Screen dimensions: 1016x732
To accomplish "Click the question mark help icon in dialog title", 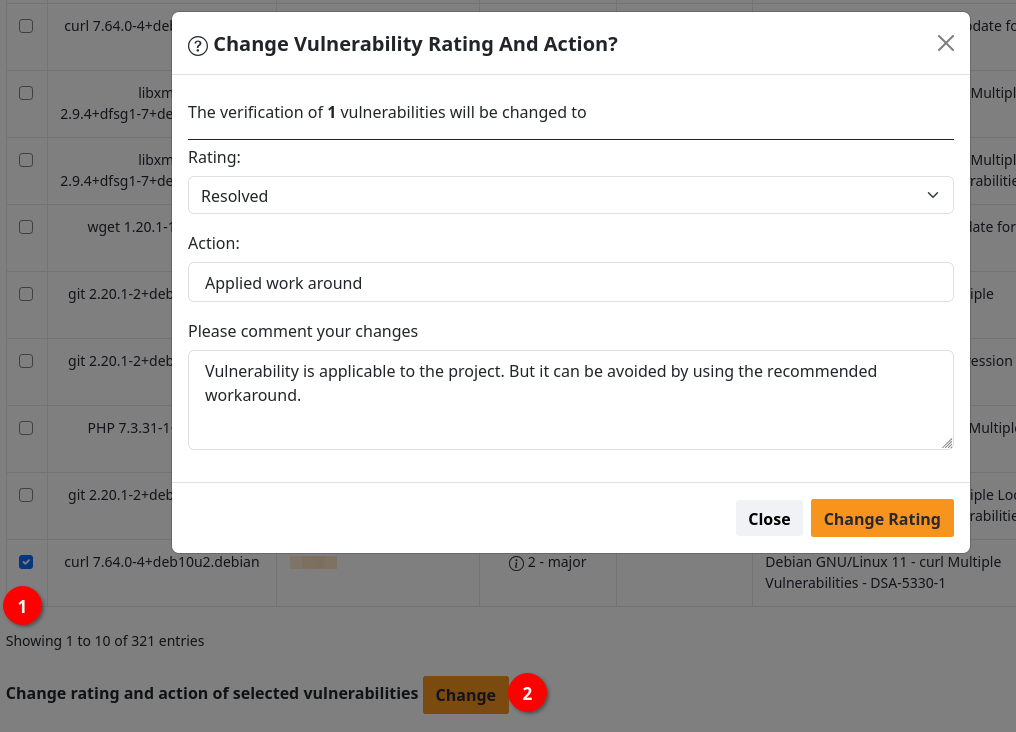I will click(x=198, y=45).
